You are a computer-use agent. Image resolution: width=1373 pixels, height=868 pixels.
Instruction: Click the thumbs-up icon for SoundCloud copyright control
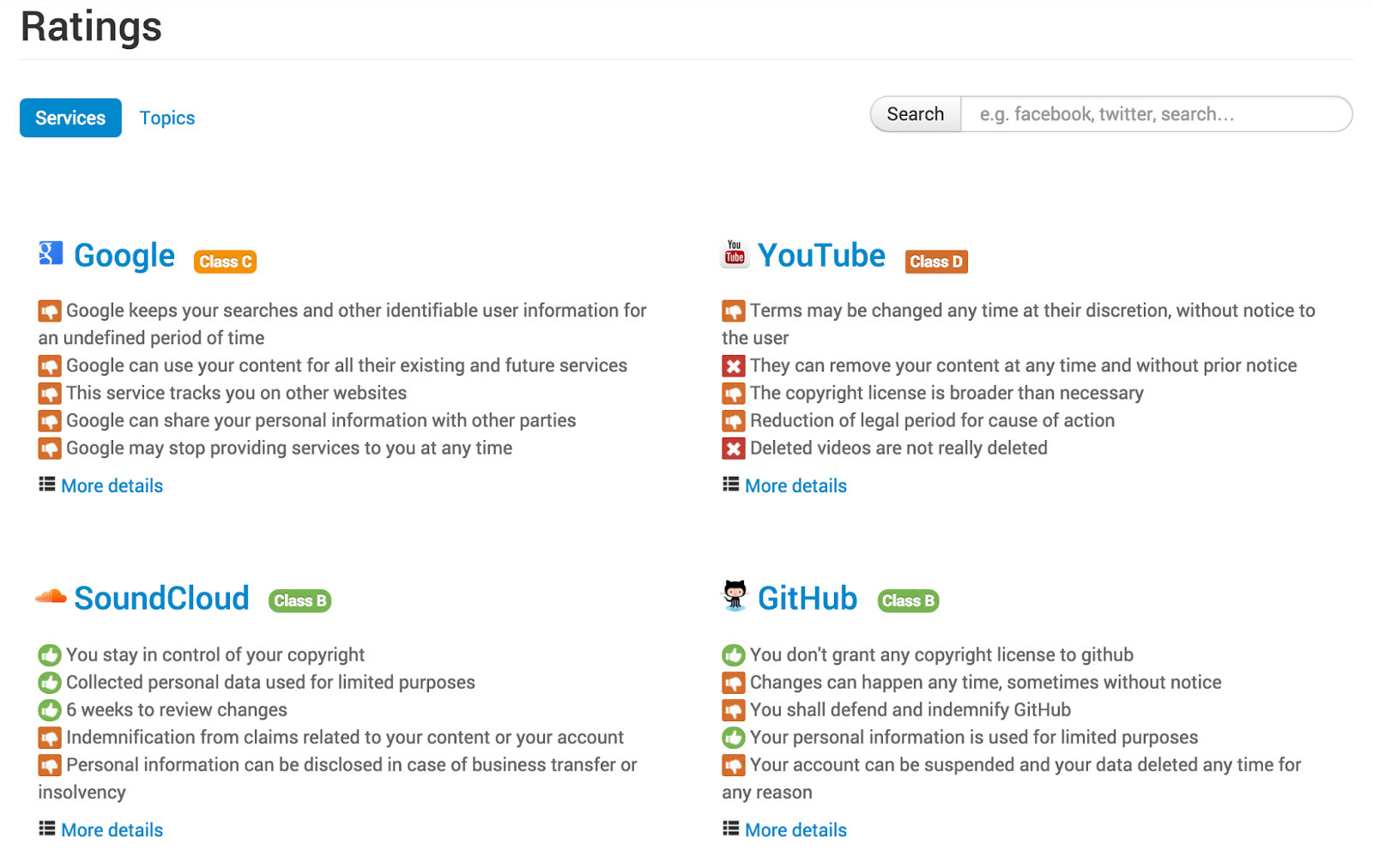click(x=50, y=654)
